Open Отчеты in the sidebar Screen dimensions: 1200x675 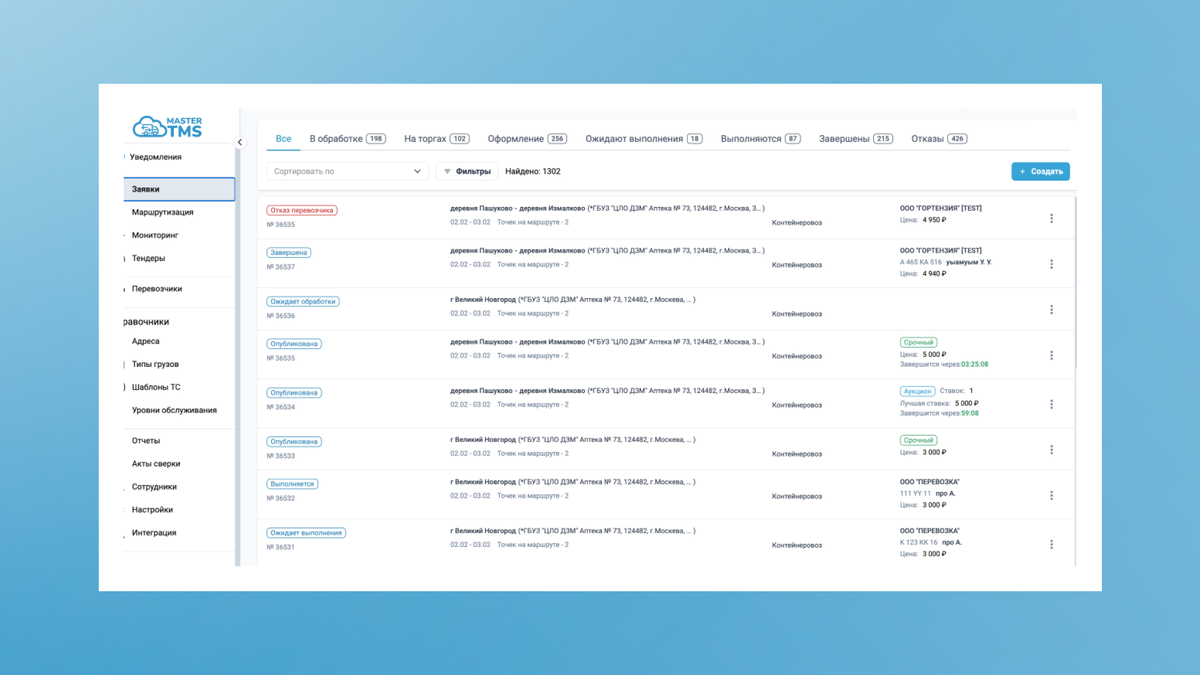click(x=146, y=441)
